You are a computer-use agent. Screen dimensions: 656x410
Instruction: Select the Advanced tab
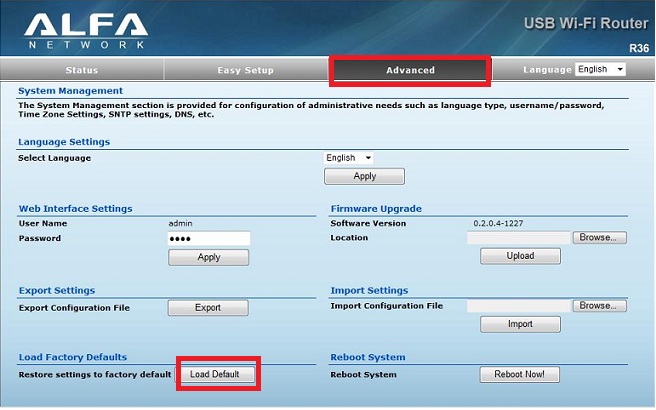[410, 70]
